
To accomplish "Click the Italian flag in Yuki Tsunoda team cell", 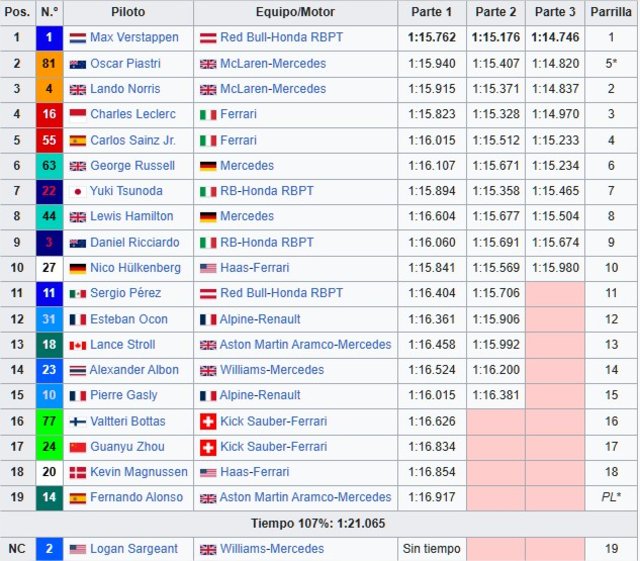I will point(208,192).
